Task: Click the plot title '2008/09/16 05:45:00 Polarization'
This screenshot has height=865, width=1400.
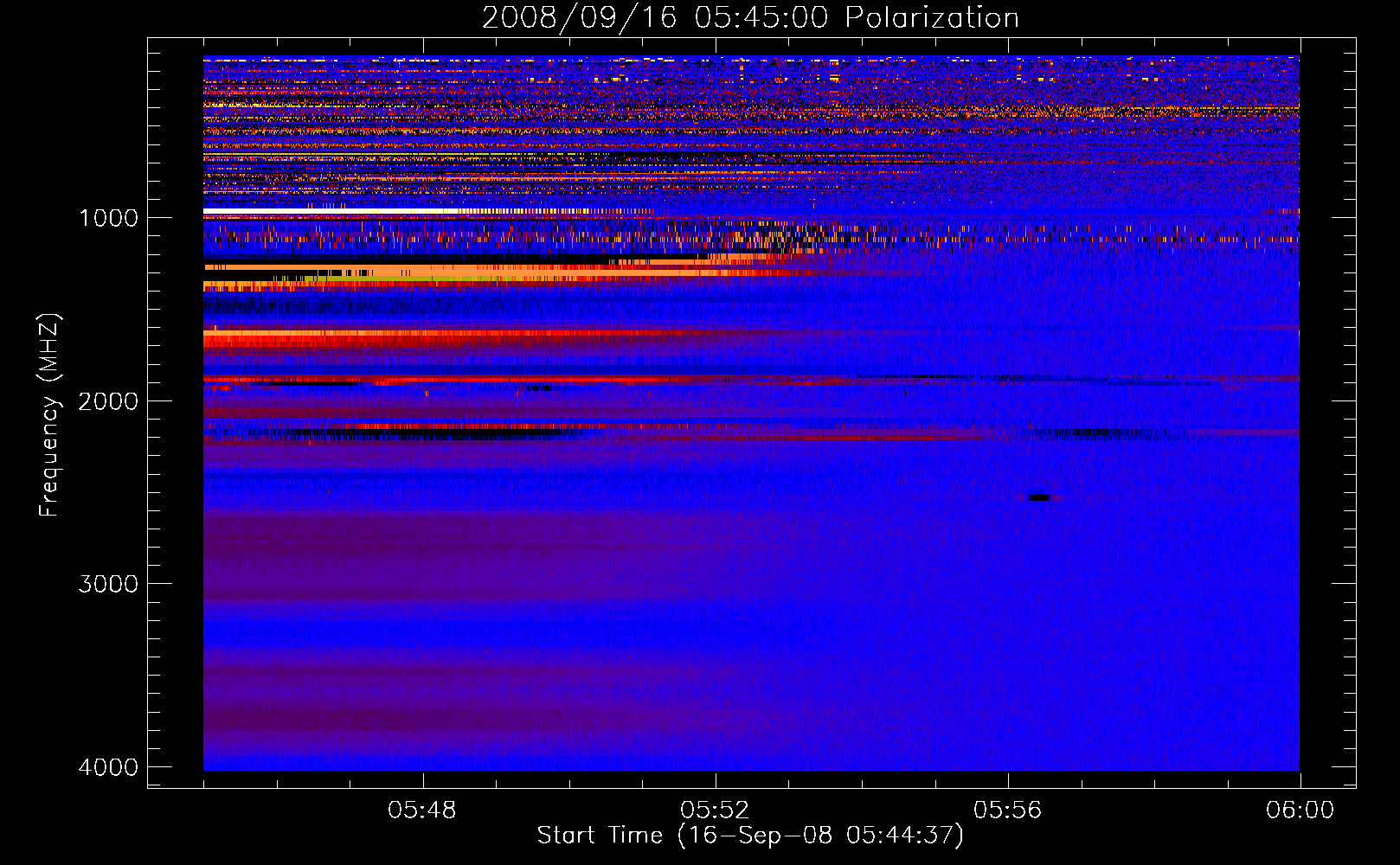Action: tap(750, 17)
